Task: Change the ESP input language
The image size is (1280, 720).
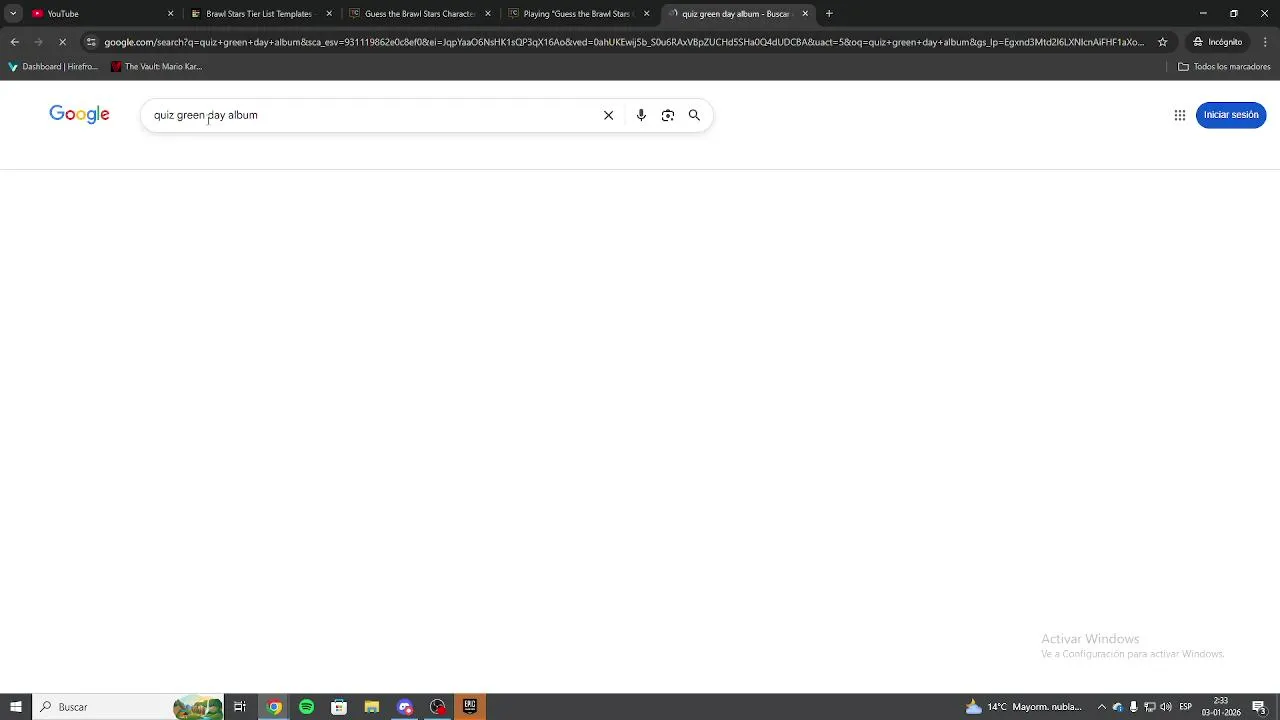Action: pyautogui.click(x=1185, y=707)
